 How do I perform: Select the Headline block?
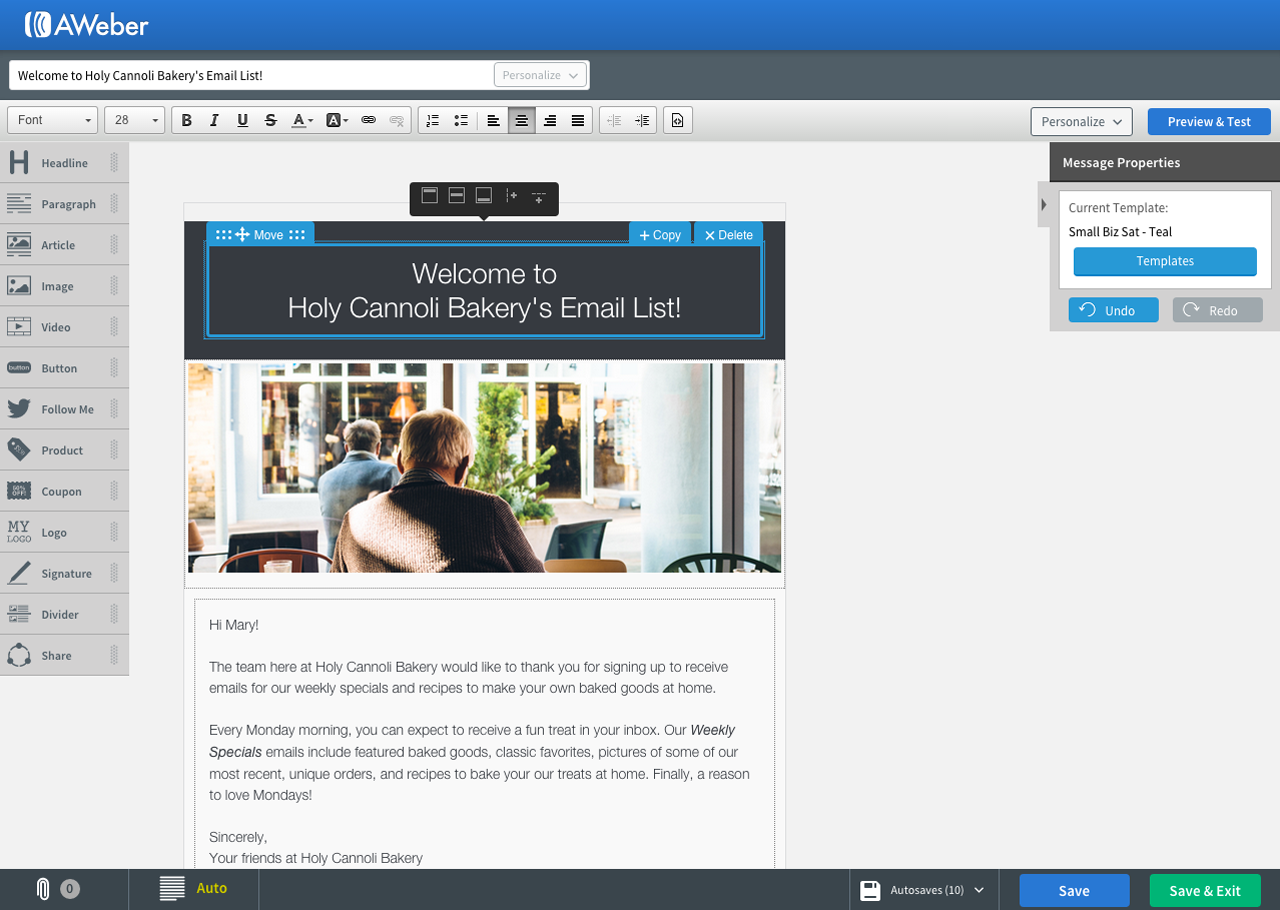pos(64,163)
